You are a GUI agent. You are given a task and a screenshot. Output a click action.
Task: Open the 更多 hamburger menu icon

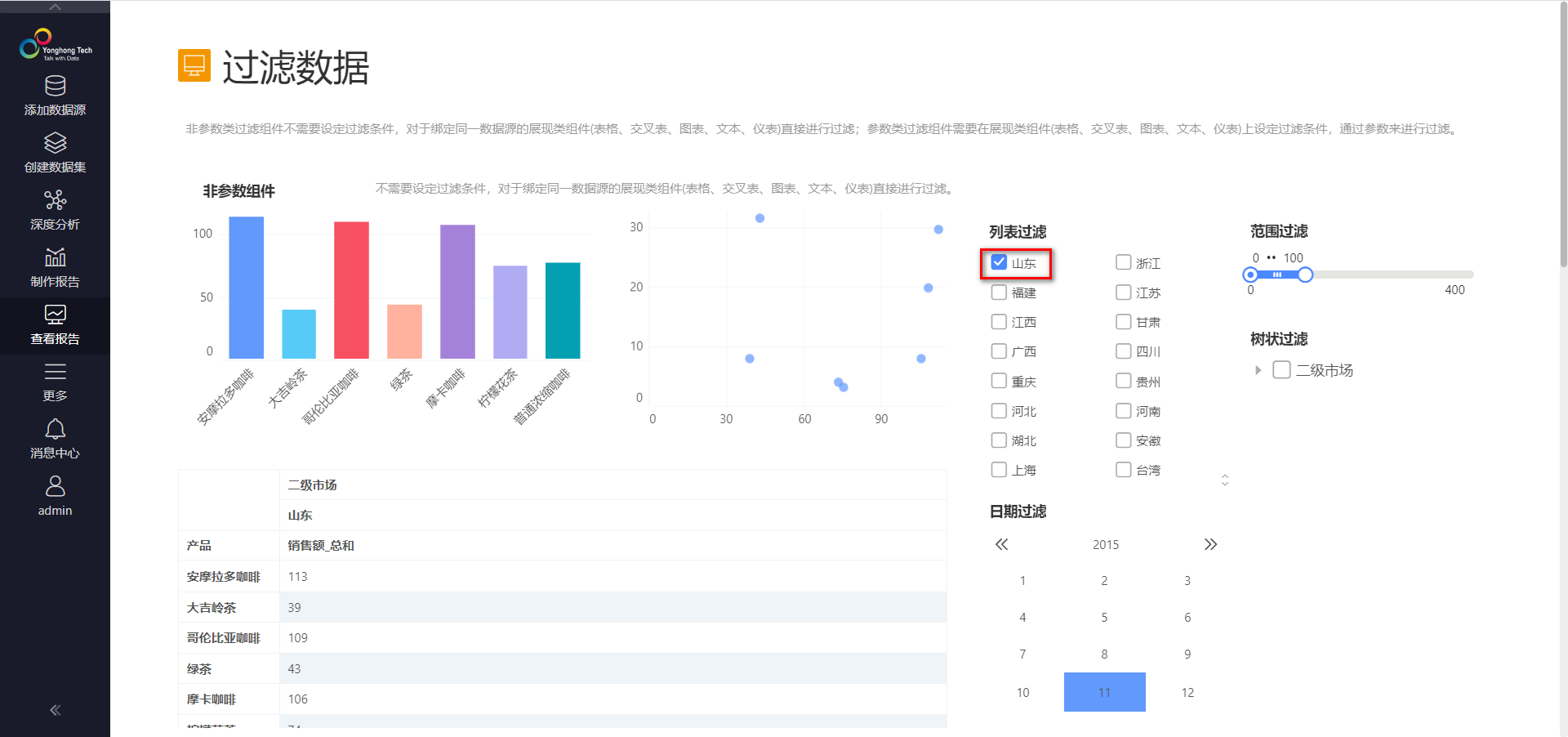55,372
